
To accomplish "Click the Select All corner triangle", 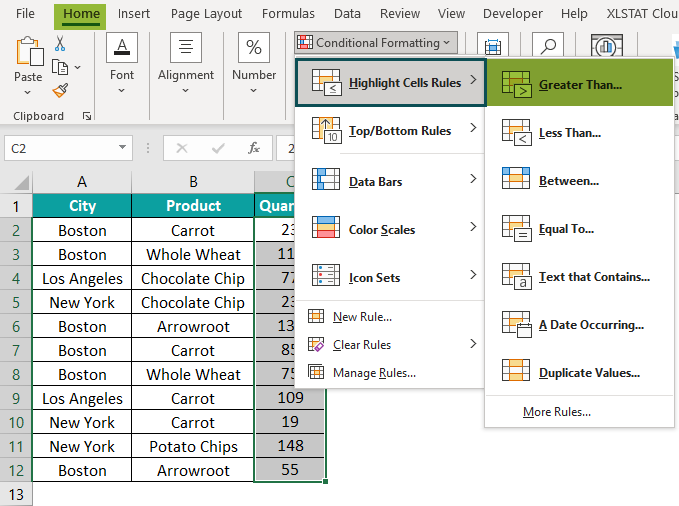I will [x=21, y=182].
